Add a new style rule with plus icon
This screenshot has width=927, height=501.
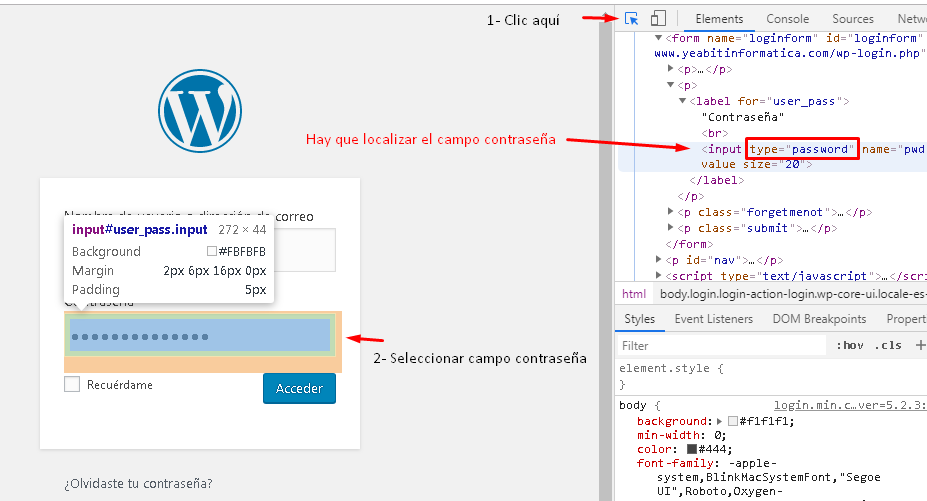(920, 345)
